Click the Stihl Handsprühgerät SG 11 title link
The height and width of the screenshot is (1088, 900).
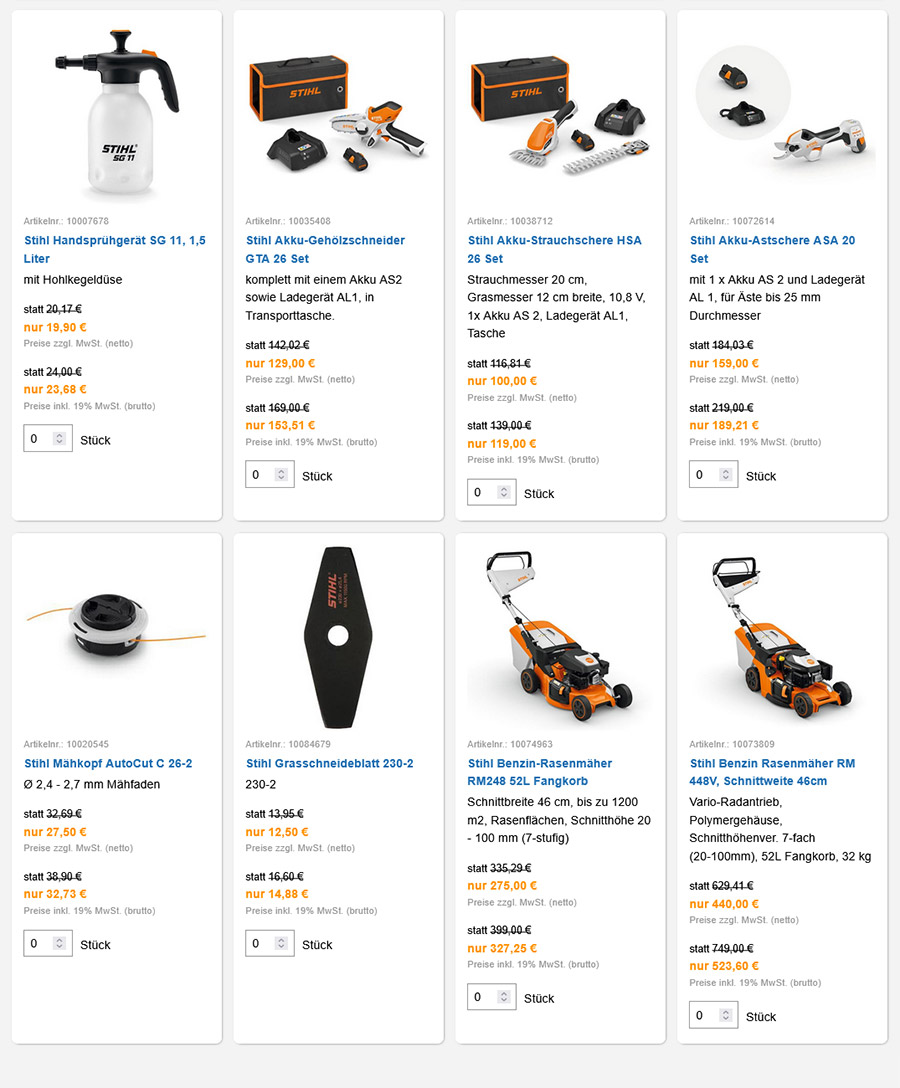tap(114, 249)
